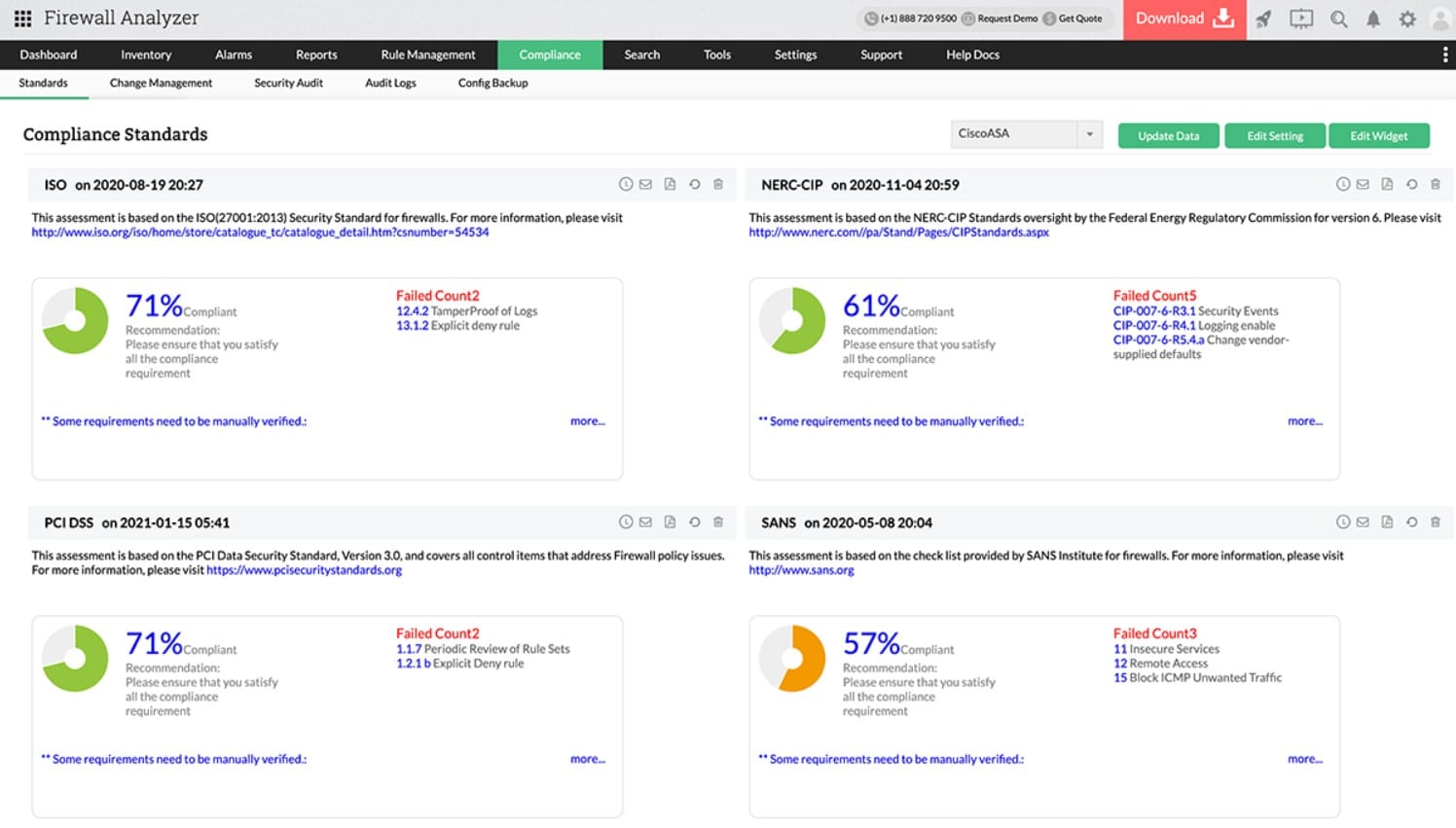Open the user profile avatar

coord(1440,18)
